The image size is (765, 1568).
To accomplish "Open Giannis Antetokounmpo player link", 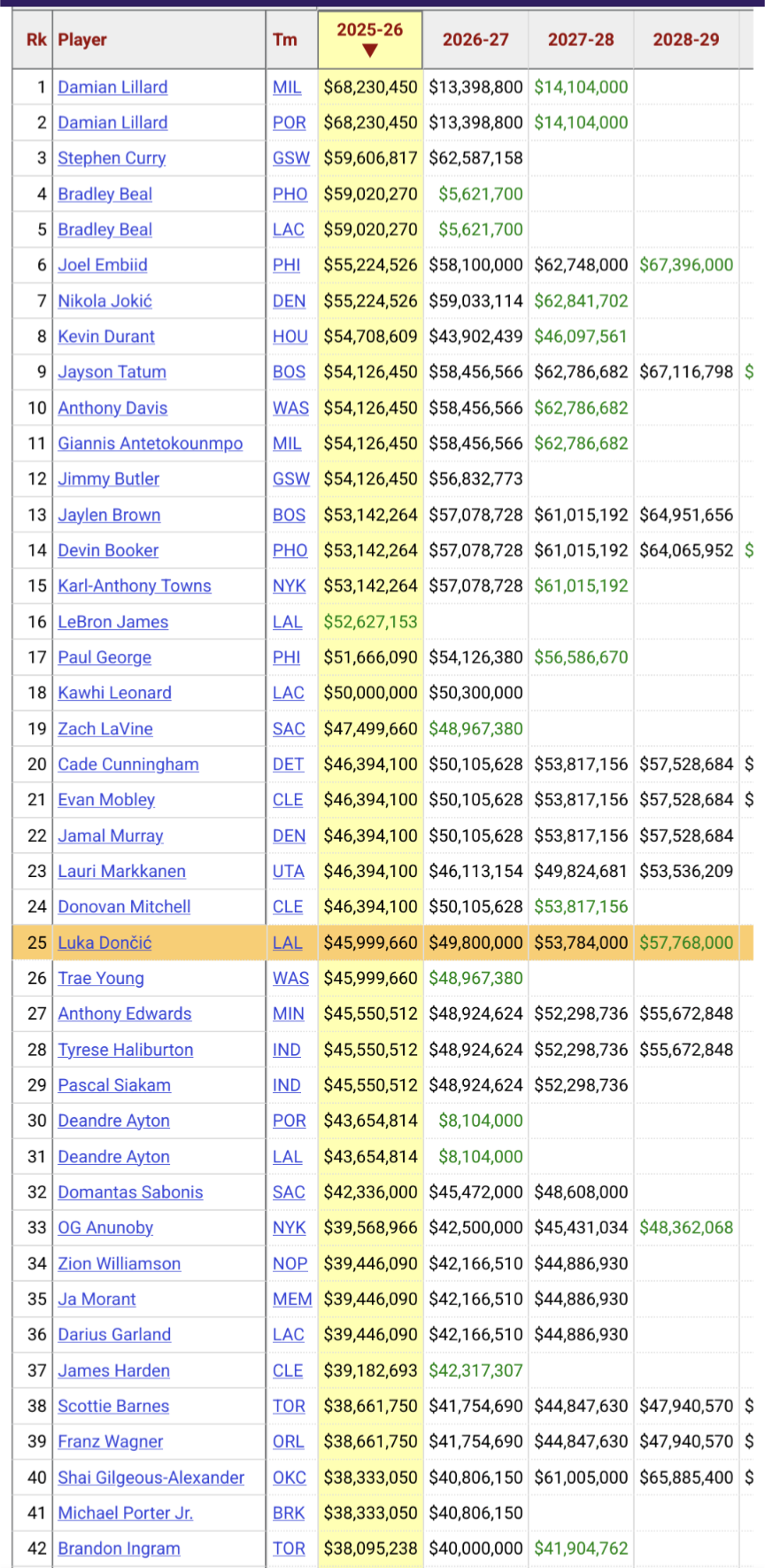I will point(151,444).
